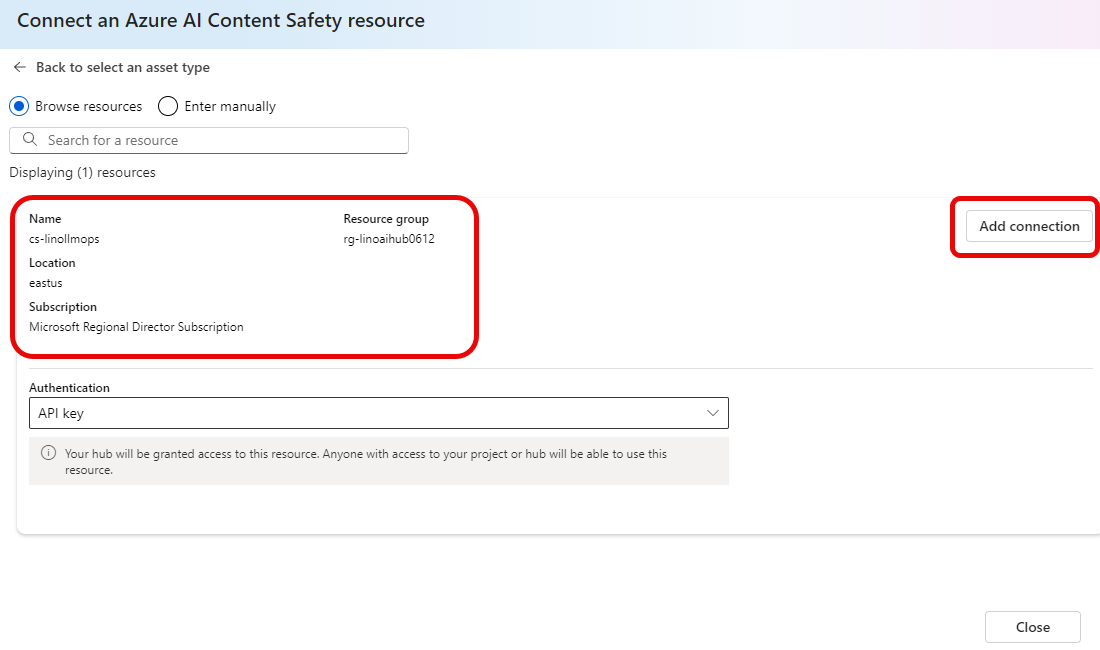Screen dimensions: 1100x650
Task: Click the search magnifier icon
Action: pos(28,140)
